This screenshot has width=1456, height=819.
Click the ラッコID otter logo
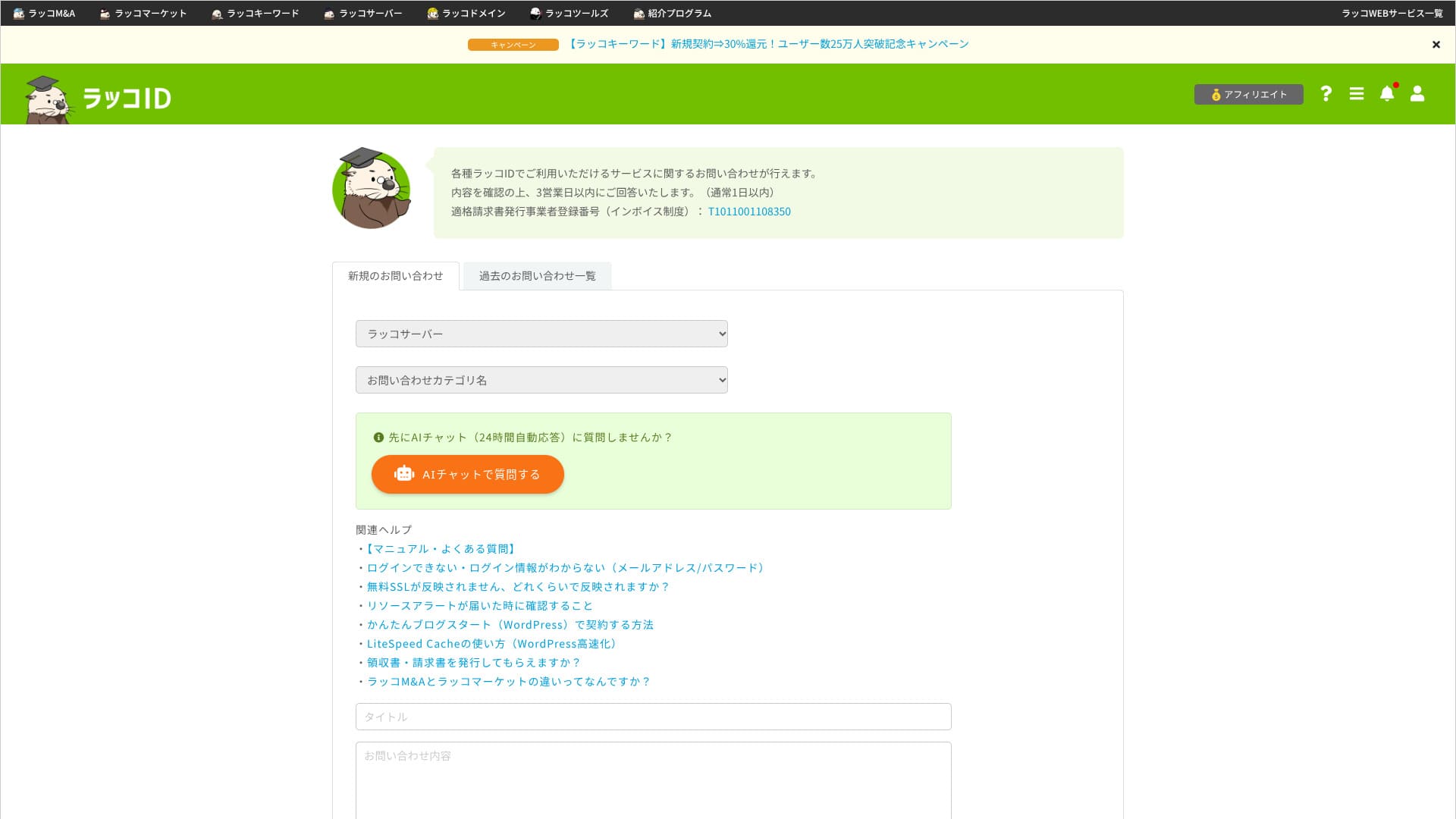[99, 99]
